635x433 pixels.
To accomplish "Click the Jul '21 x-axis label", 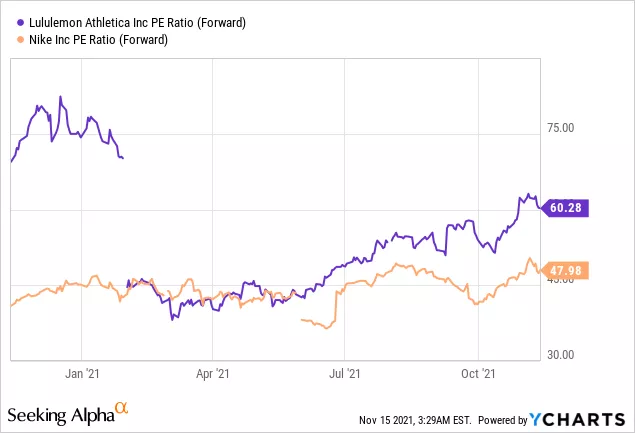I will (x=345, y=374).
